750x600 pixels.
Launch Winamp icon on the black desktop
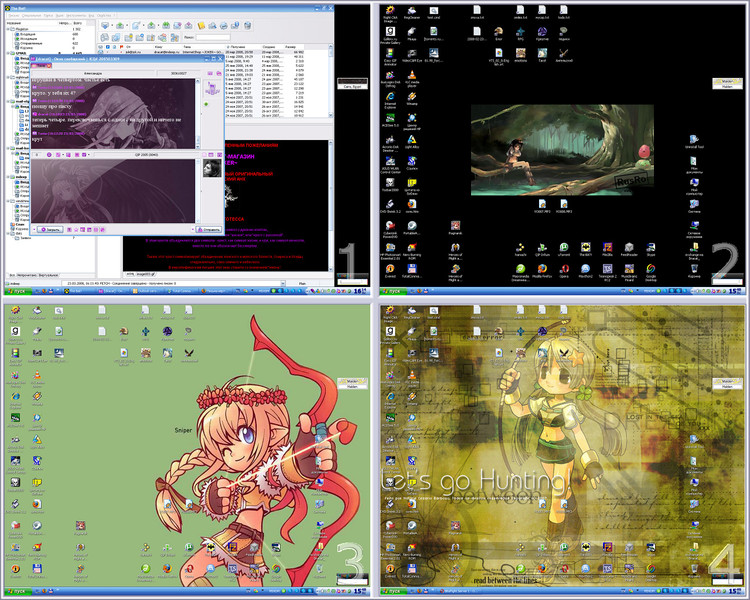click(411, 98)
